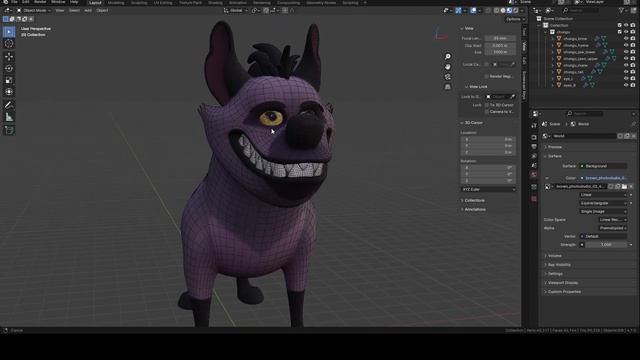Screen dimensions: 640x360
Task: Toggle the camera view icon
Action: click(448, 77)
